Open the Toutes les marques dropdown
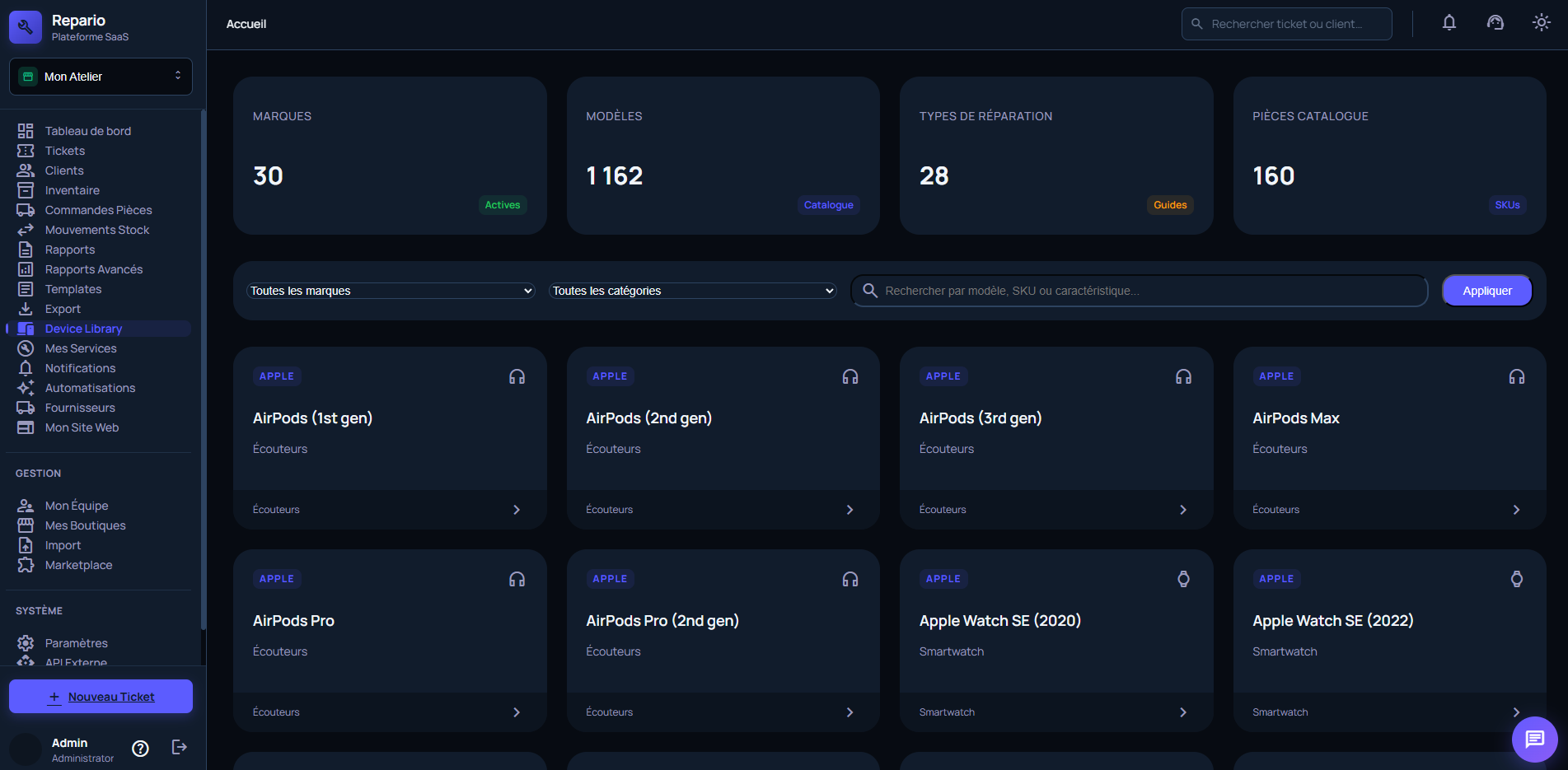The image size is (1568, 770). point(391,291)
